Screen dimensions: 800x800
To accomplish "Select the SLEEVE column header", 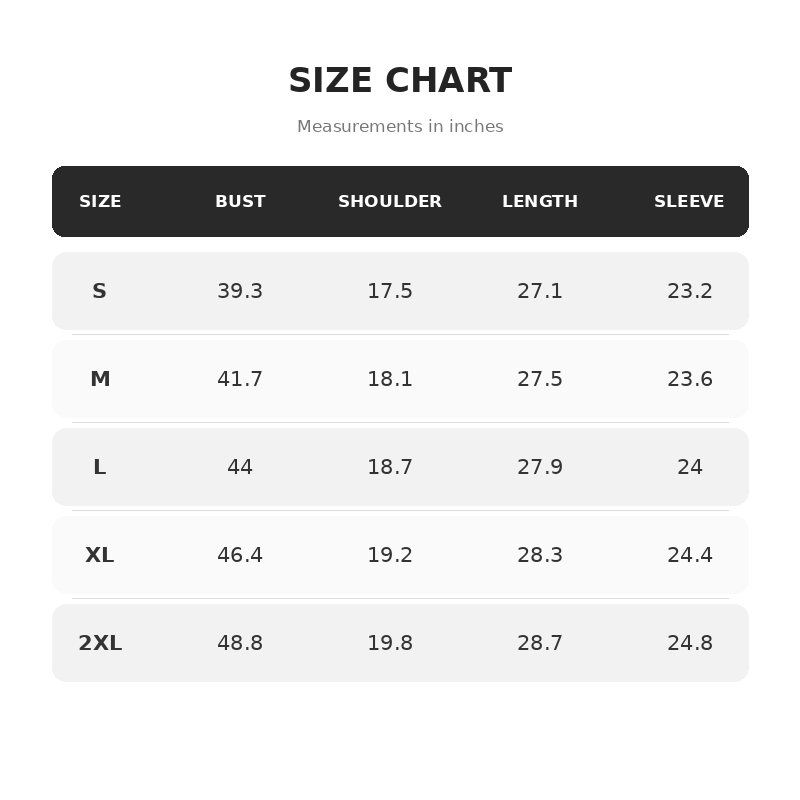I will click(x=689, y=201).
